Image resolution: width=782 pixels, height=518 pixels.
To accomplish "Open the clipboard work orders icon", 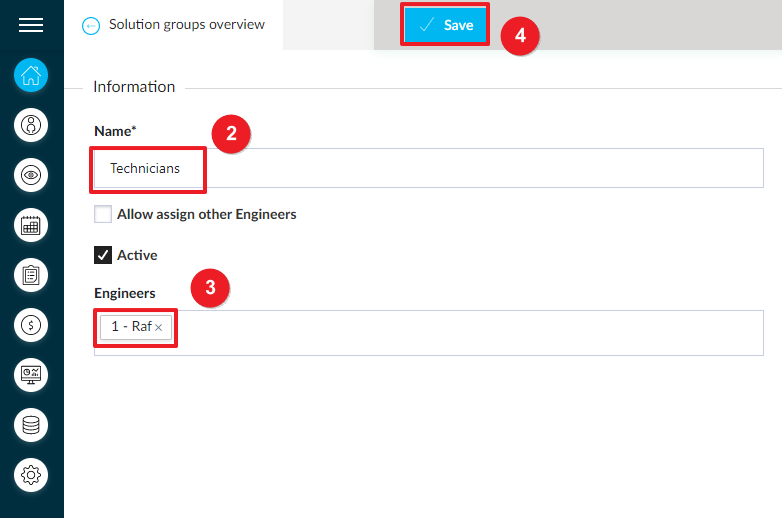I will (x=31, y=275).
